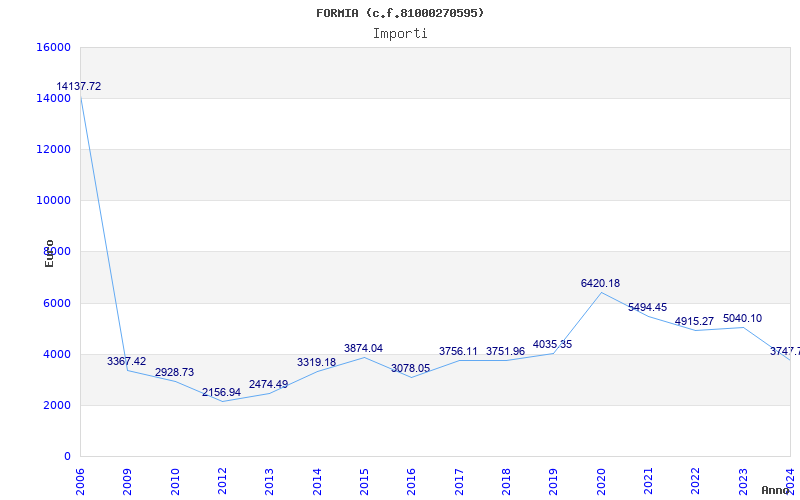
Task: Click the 2015 x-axis year label
Action: click(x=364, y=482)
